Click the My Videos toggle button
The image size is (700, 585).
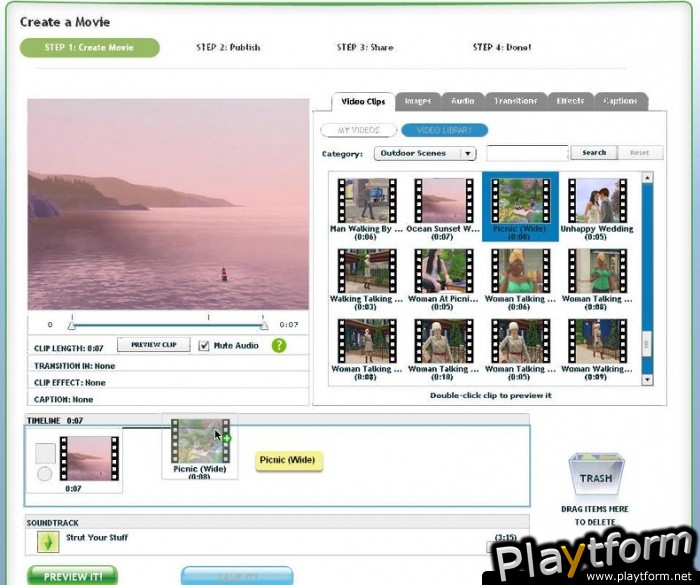click(358, 130)
